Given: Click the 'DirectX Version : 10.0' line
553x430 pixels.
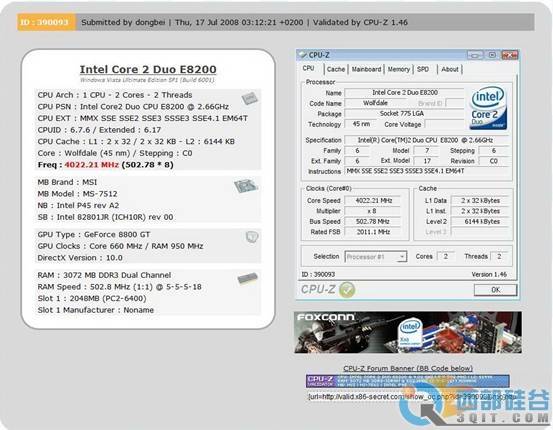Looking at the screenshot, I should click(80, 258).
